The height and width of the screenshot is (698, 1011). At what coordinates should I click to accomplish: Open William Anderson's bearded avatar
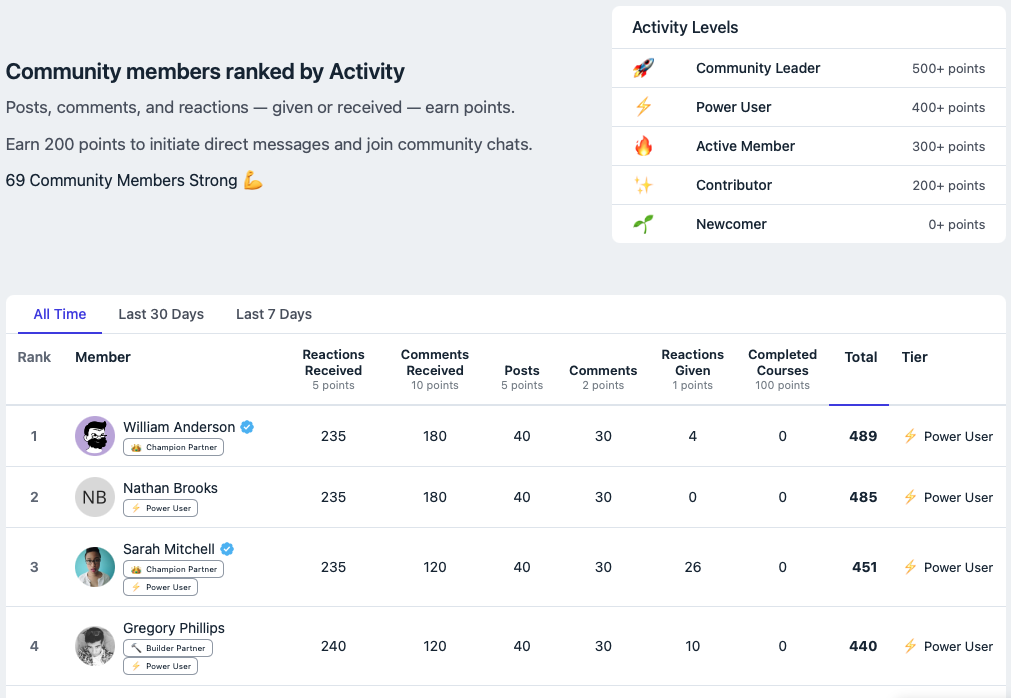pyautogui.click(x=95, y=436)
